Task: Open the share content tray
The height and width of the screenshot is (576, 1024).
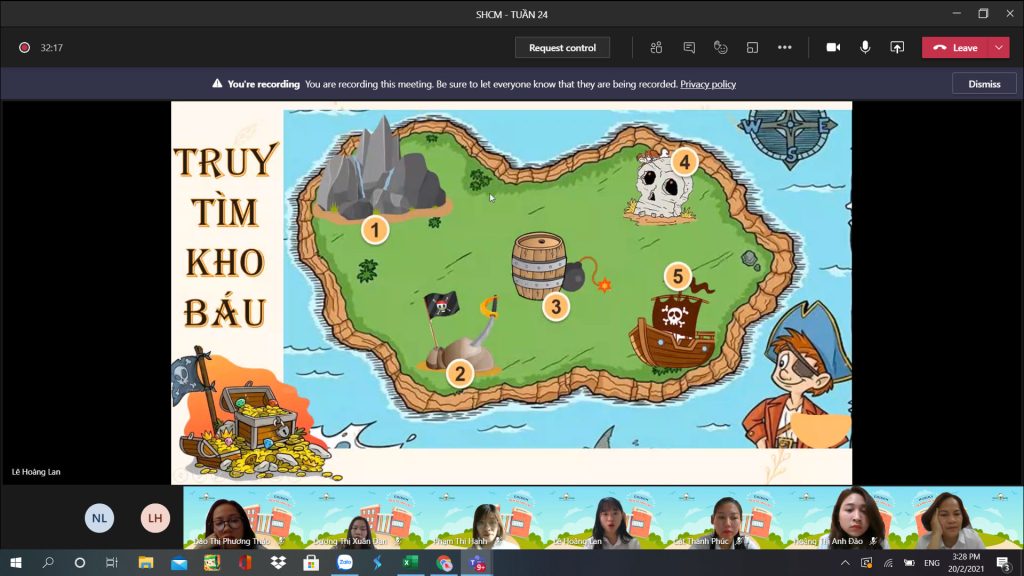Action: 897,47
